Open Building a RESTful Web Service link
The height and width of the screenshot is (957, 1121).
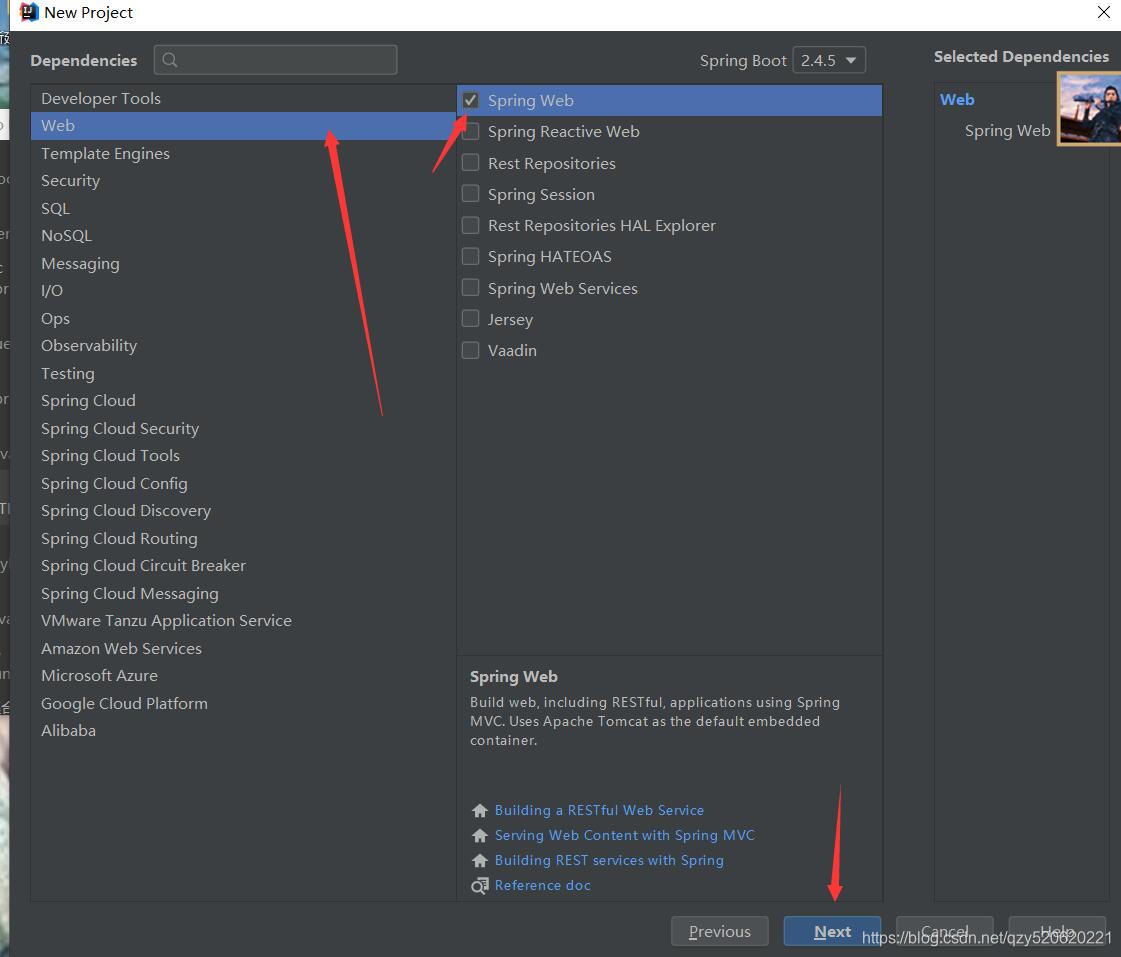599,810
